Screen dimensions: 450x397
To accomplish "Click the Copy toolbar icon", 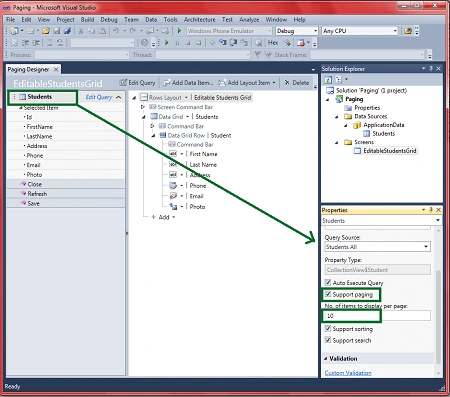I will [x=91, y=31].
